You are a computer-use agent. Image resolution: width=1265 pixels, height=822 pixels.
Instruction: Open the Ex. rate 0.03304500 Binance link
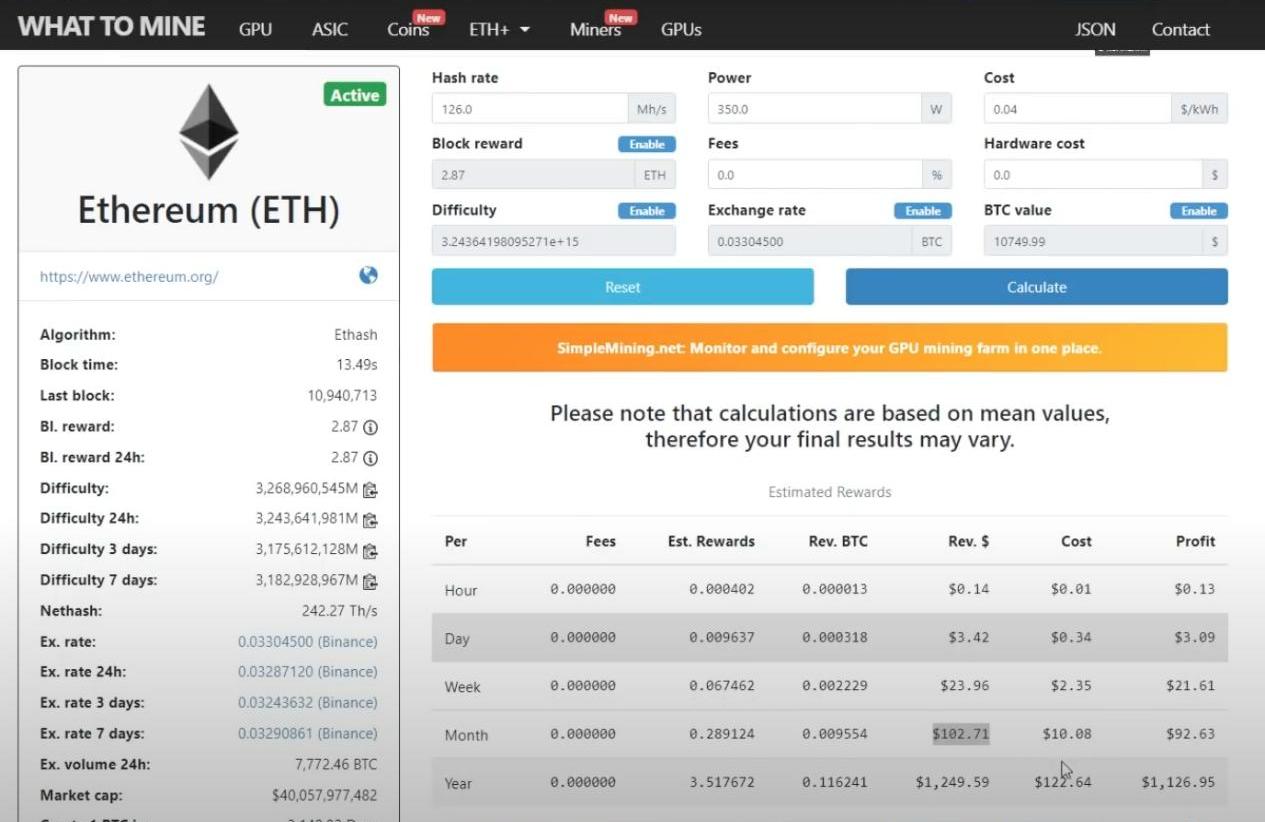point(308,641)
